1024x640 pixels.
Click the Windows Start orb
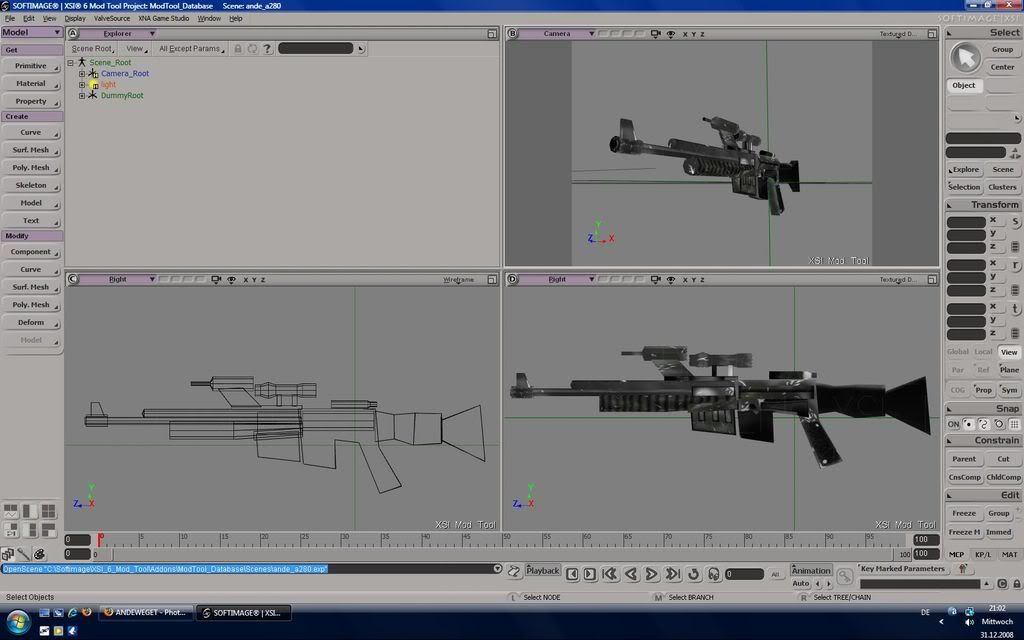[18, 622]
